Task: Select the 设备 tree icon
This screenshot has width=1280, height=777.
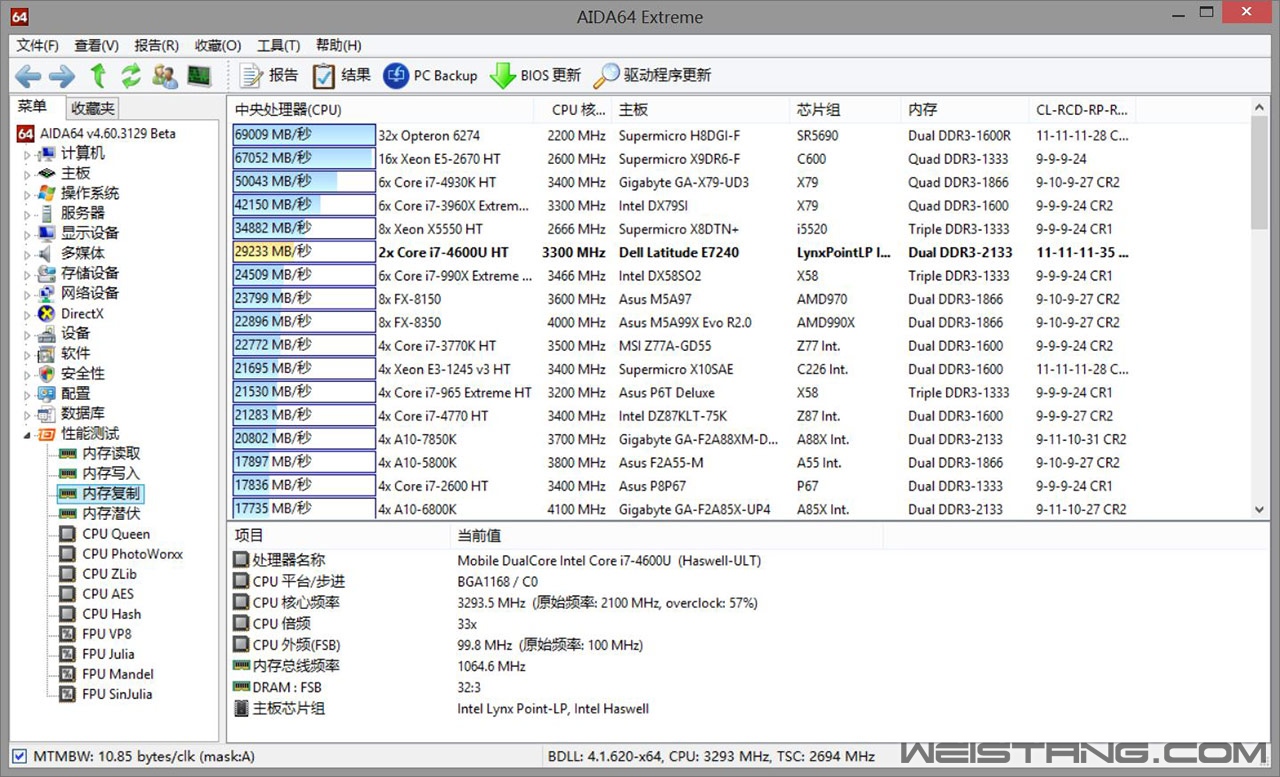Action: (x=46, y=333)
